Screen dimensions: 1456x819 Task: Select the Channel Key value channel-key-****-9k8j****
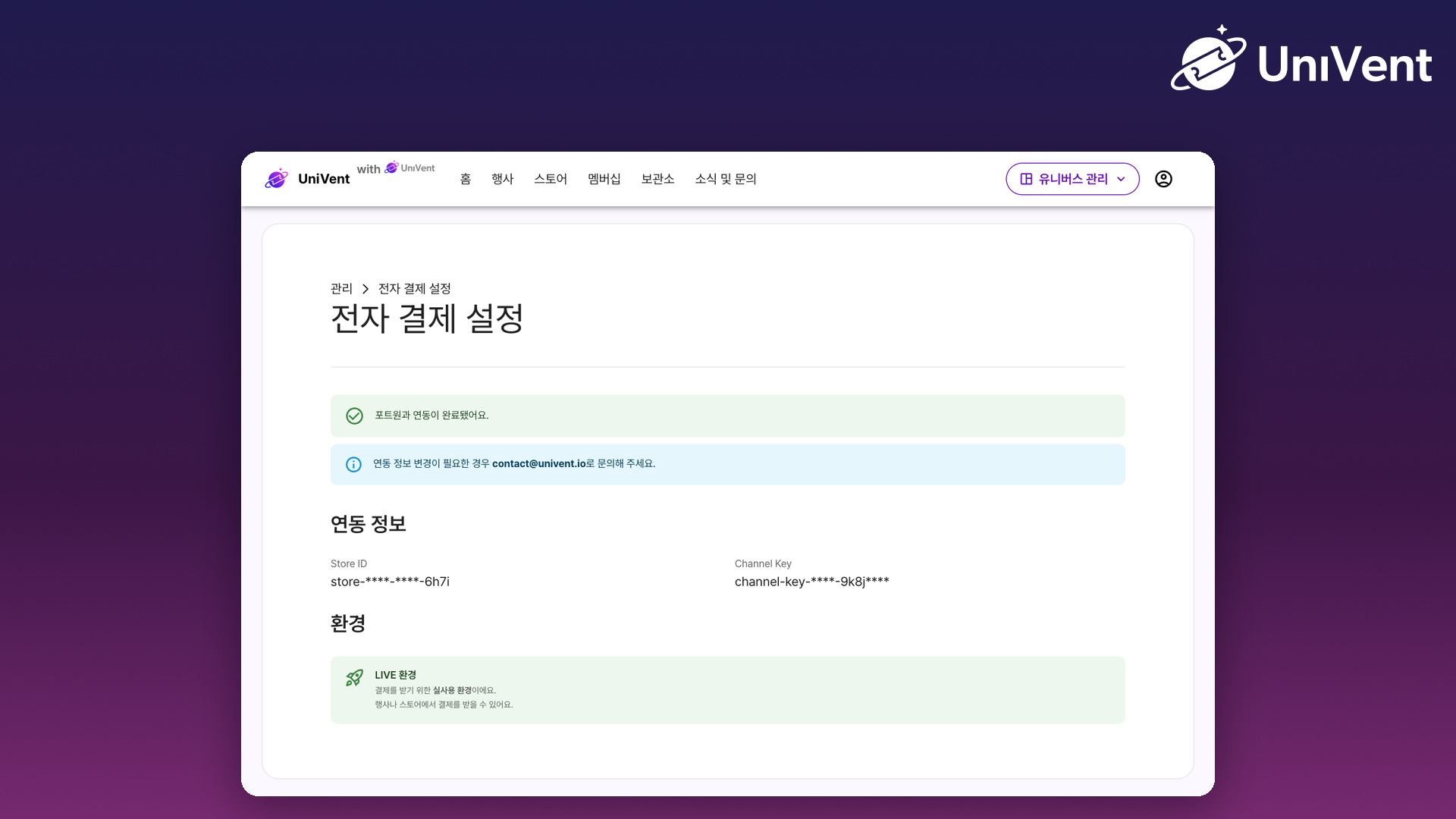point(811,582)
